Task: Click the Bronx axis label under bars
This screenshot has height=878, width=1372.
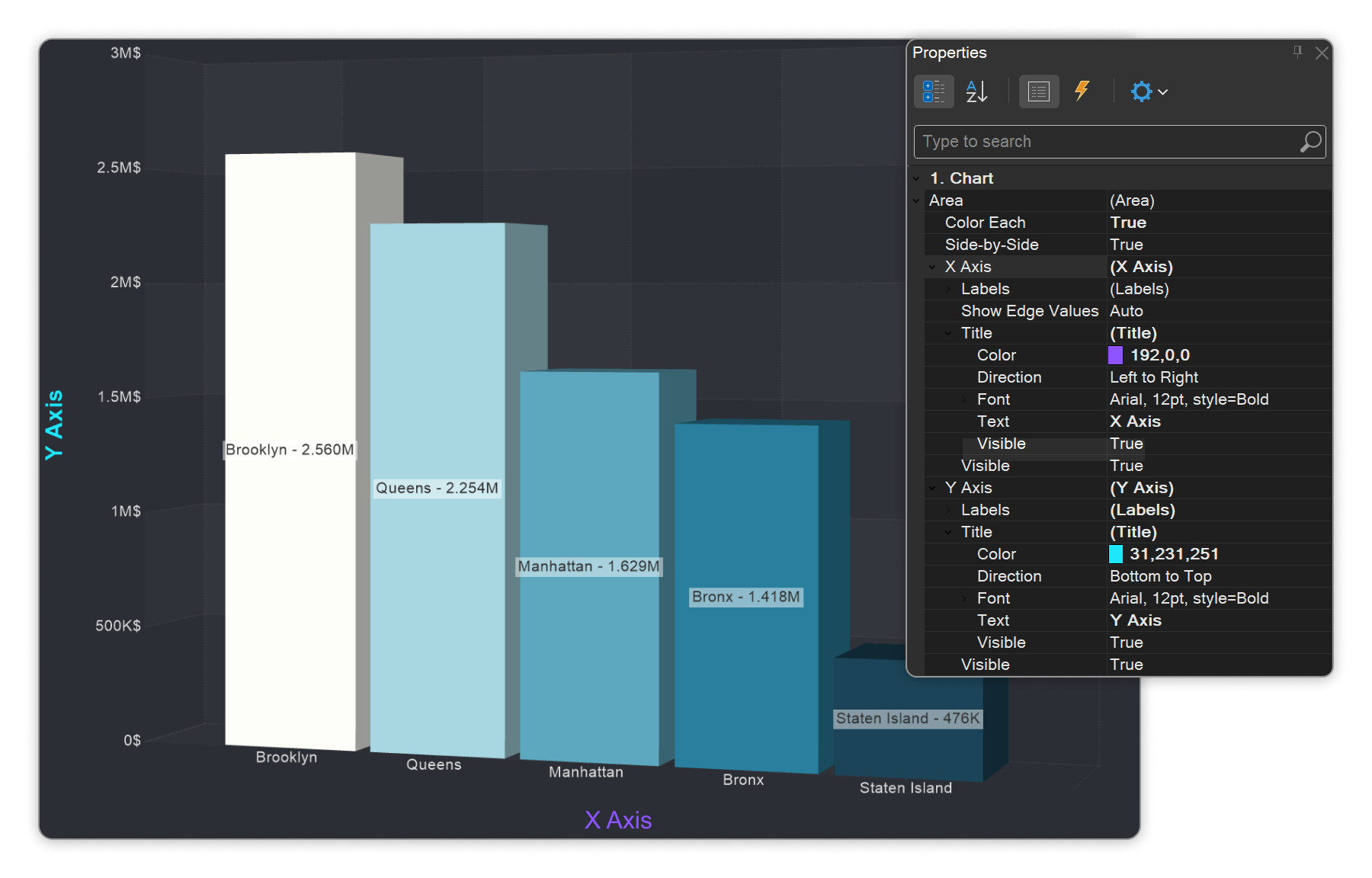Action: tap(743, 780)
